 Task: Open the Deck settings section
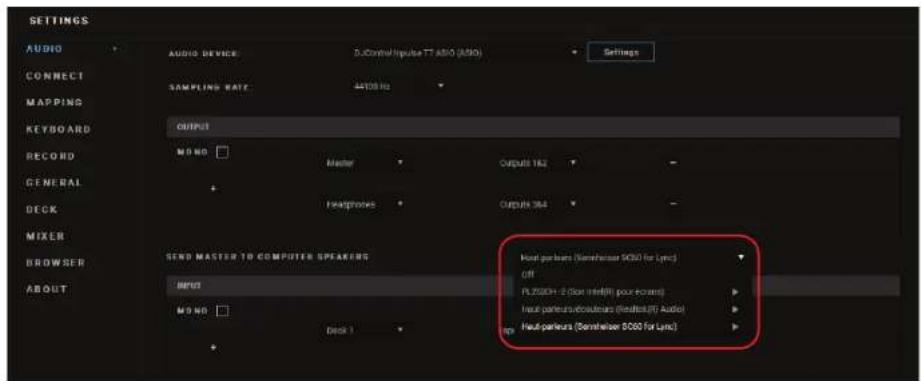[x=42, y=210]
